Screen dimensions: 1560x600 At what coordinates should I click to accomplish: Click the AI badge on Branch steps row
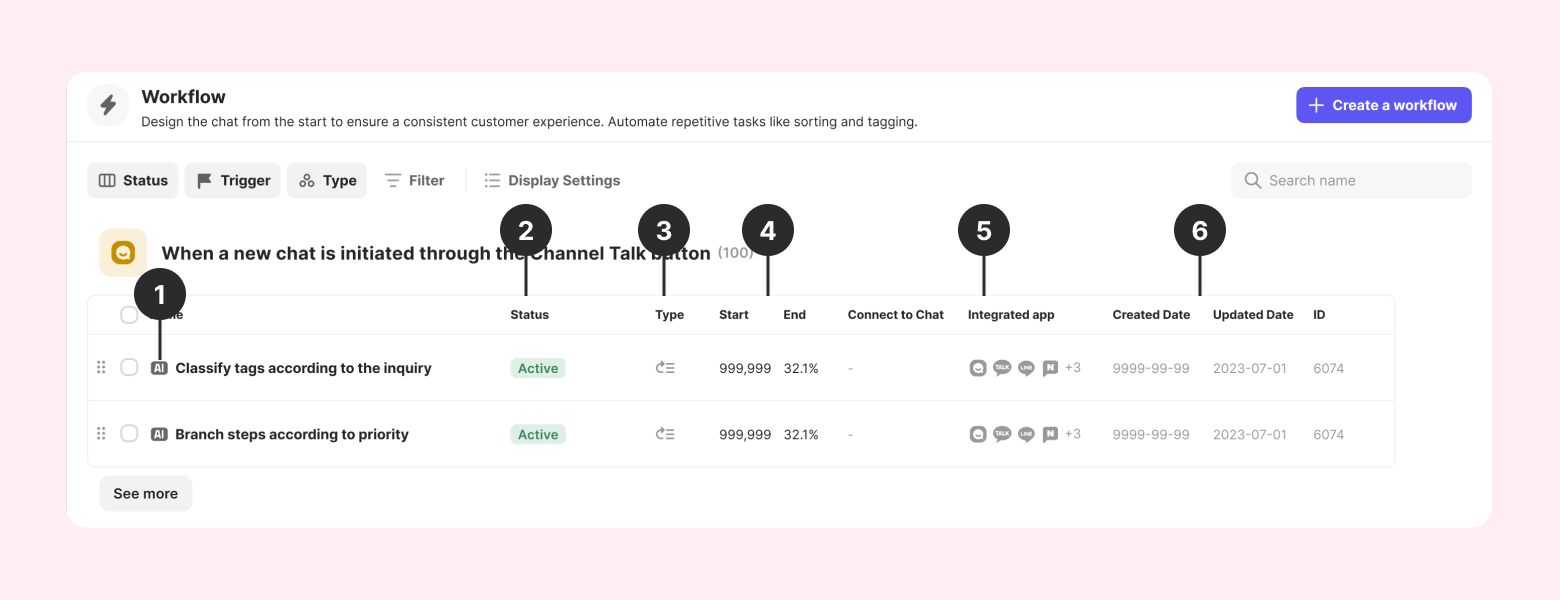159,434
